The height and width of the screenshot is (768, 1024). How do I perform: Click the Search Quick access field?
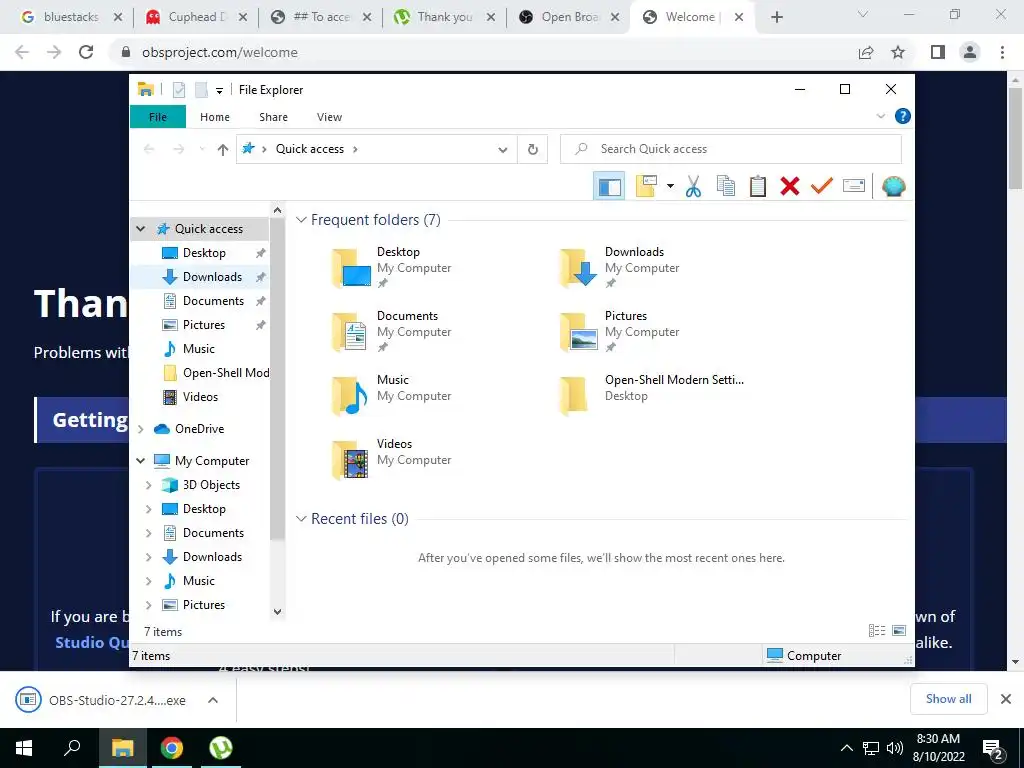pos(731,149)
